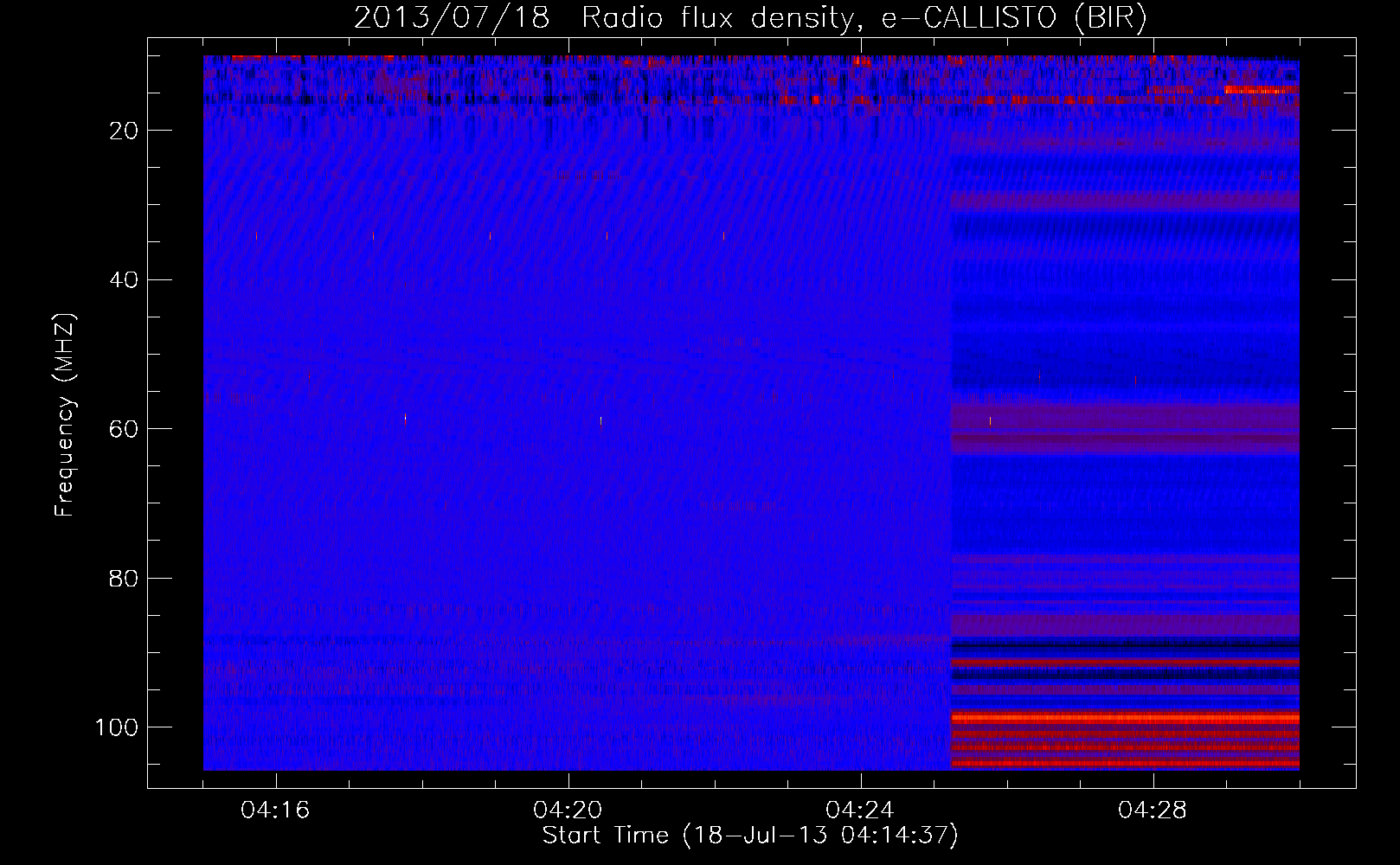
Task: Click the bright red streak at top right near 15 MHz
Action: [1260, 89]
